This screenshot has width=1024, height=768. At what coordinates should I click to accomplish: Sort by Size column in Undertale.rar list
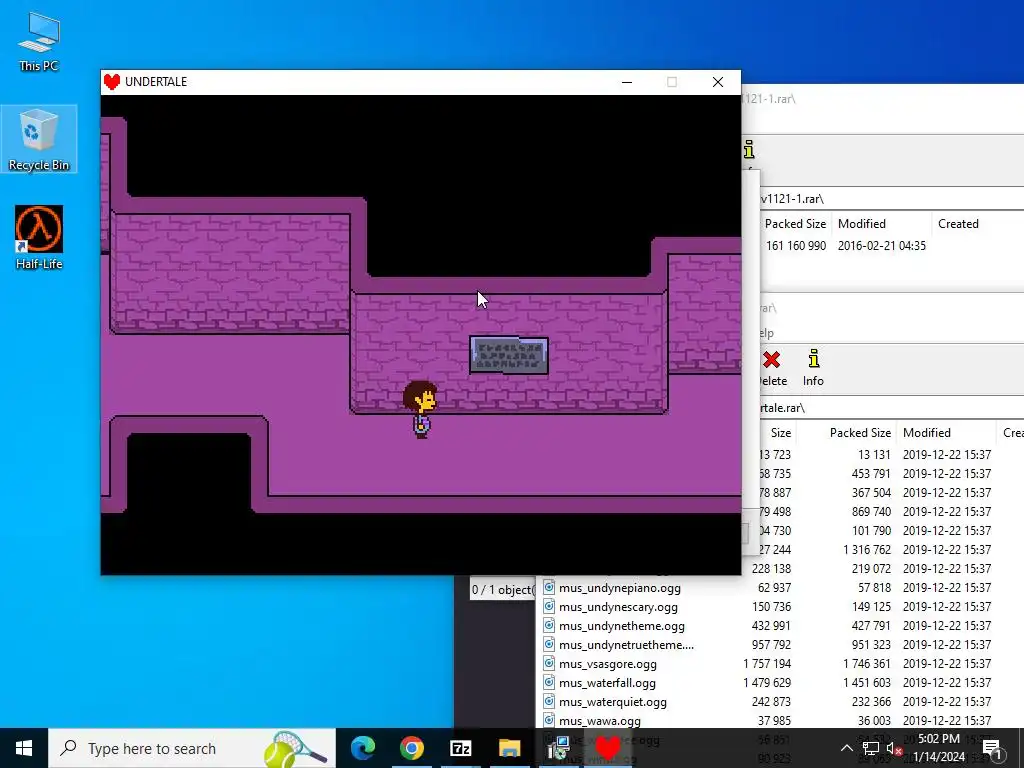[780, 432]
